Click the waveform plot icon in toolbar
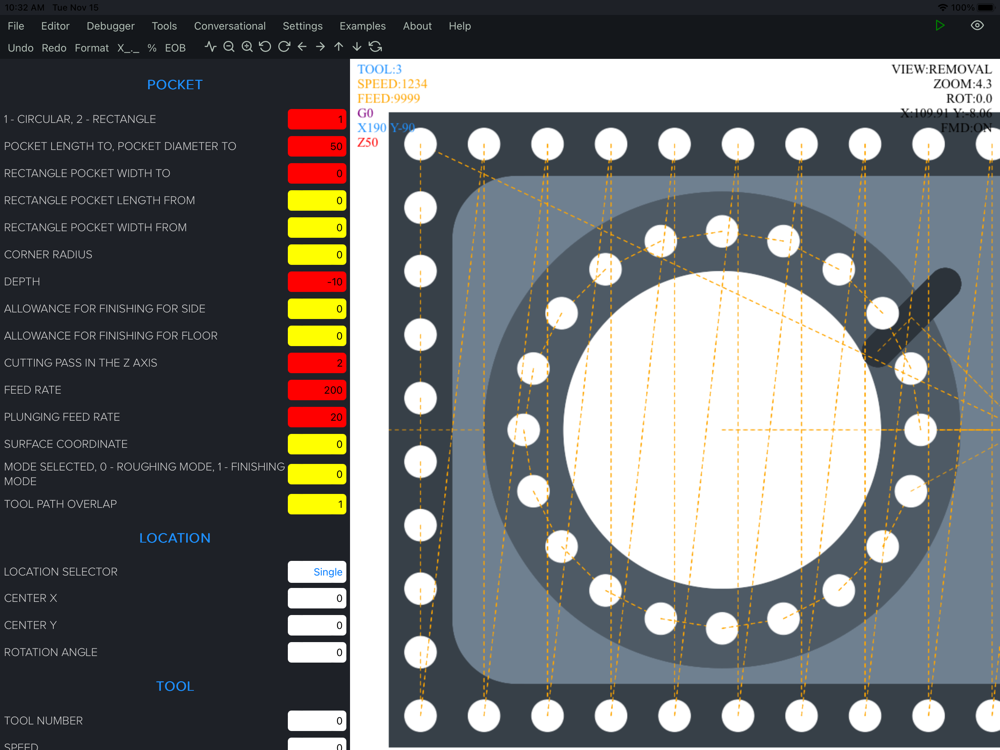Screen dimensions: 1000x750 click(x=210, y=47)
